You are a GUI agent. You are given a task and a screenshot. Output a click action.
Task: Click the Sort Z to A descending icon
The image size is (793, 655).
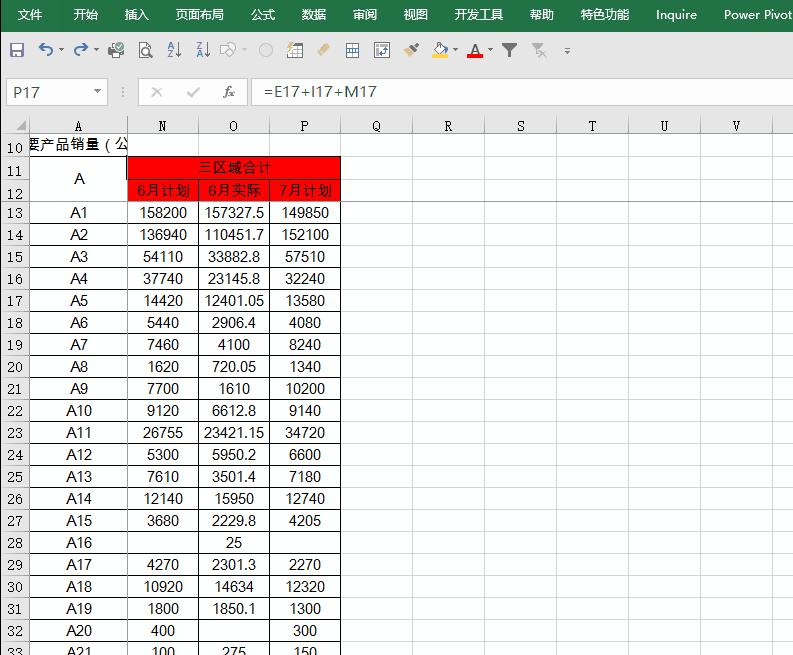pos(203,50)
